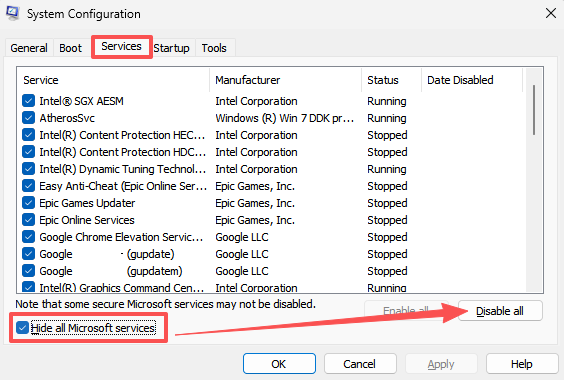Toggle Intel Dynamic Tuning Technology checkbox
Screen dimensions: 564x380
point(28,169)
